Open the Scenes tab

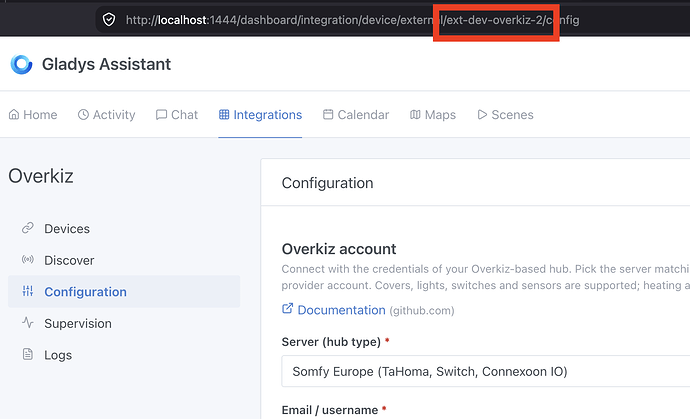506,115
